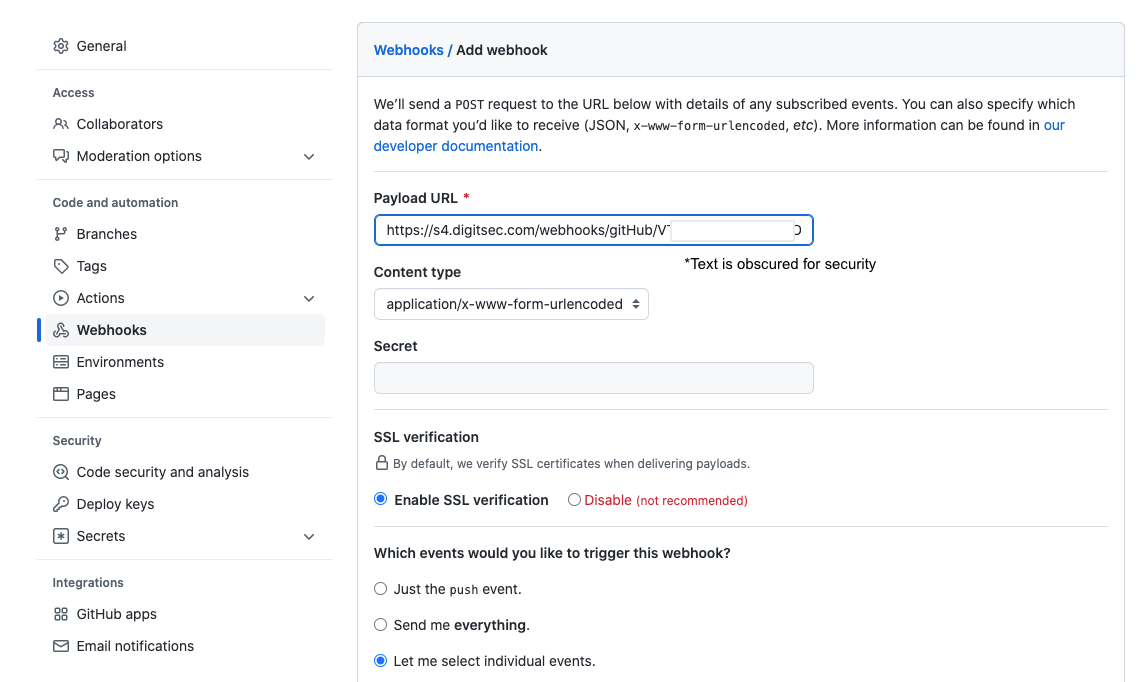Click the Collaborators people icon
The width and height of the screenshot is (1145, 682).
(61, 124)
